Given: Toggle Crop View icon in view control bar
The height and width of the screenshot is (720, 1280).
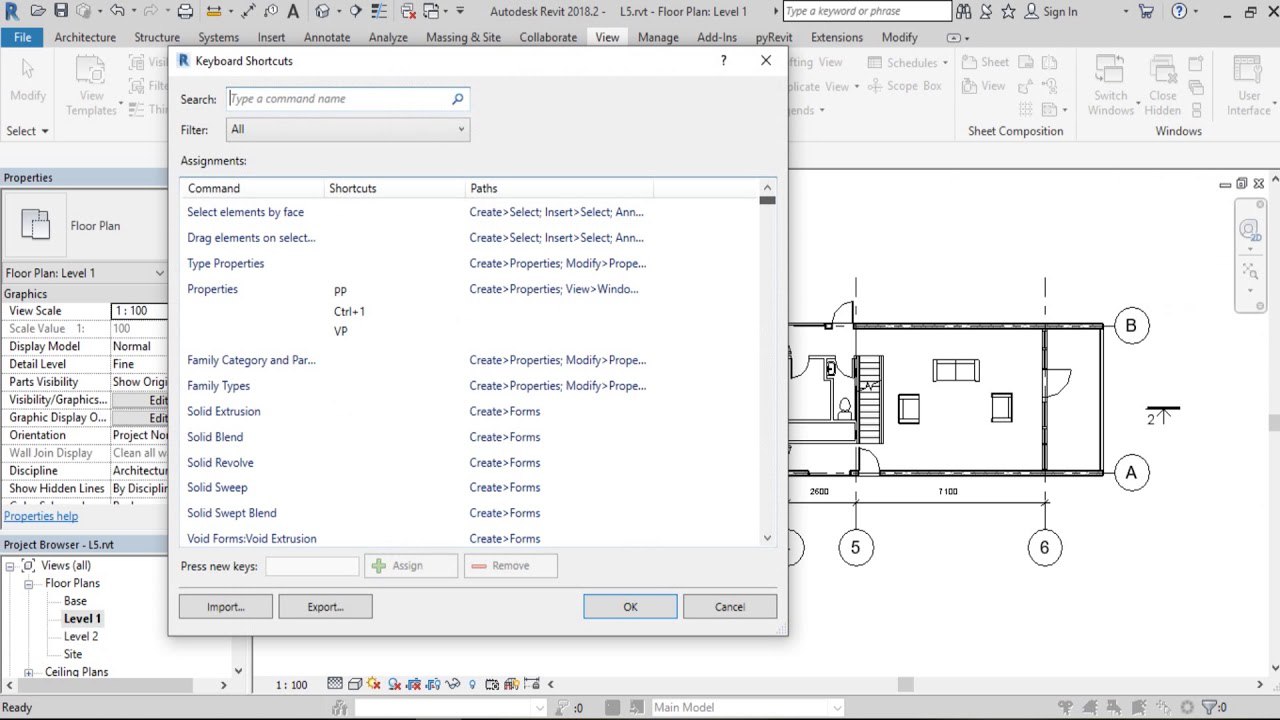Looking at the screenshot, I should tap(413, 685).
